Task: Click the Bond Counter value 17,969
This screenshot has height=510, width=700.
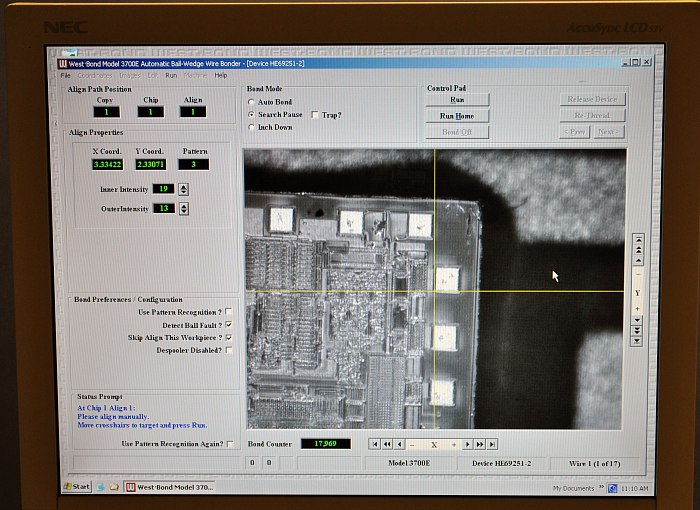Action: (325, 443)
